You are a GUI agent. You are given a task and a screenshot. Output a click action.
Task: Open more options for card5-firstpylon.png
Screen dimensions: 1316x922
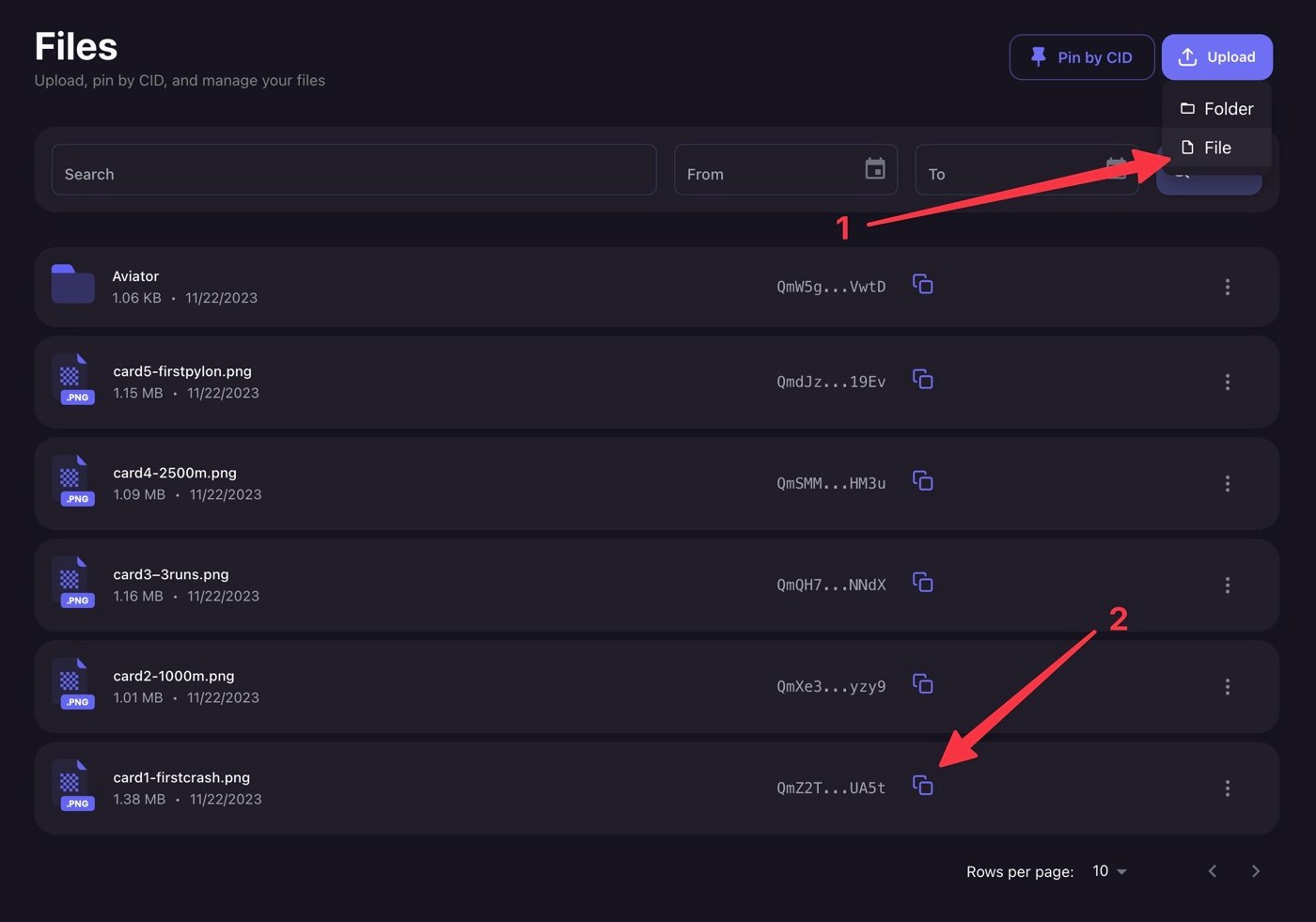point(1227,382)
